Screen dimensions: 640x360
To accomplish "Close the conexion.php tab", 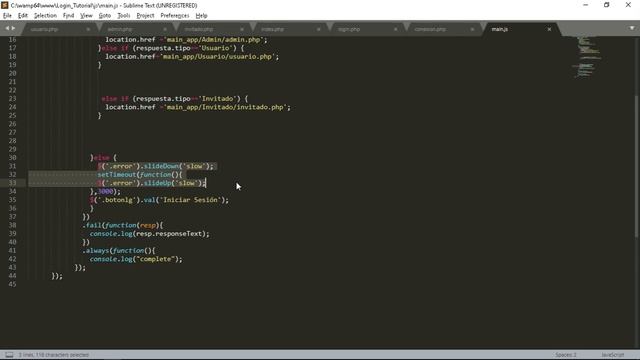I will (472, 29).
